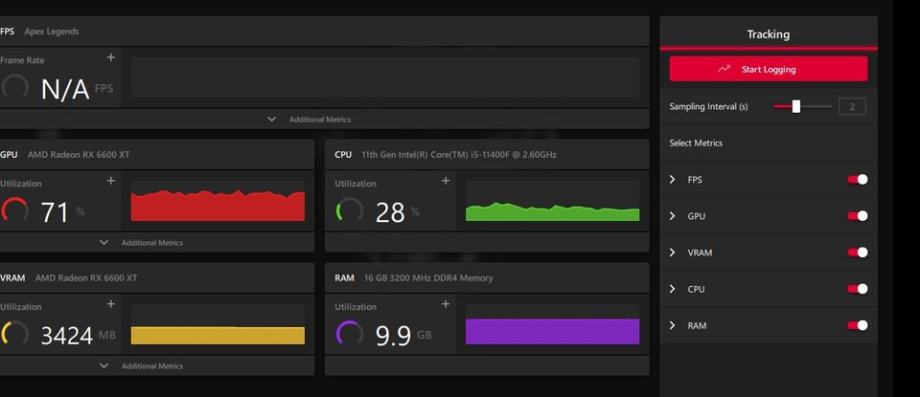920x397 pixels.
Task: Expand Additional Metrics under Frame Rate
Action: coord(309,119)
